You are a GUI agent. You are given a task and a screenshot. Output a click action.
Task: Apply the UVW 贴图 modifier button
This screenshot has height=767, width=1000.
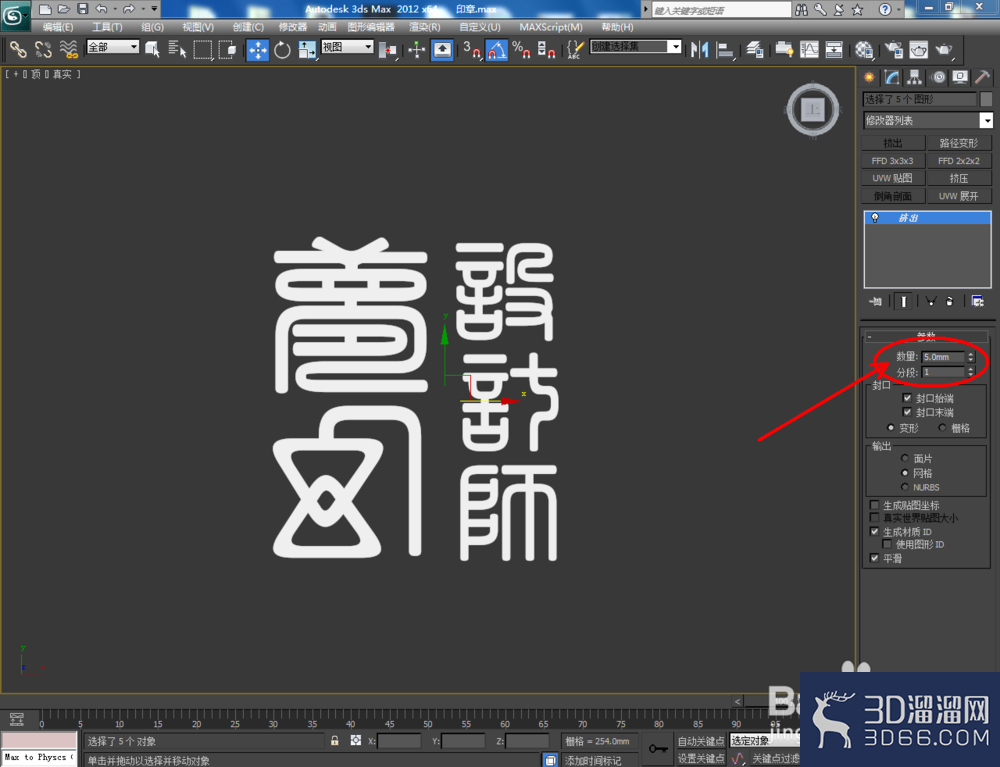pyautogui.click(x=893, y=178)
